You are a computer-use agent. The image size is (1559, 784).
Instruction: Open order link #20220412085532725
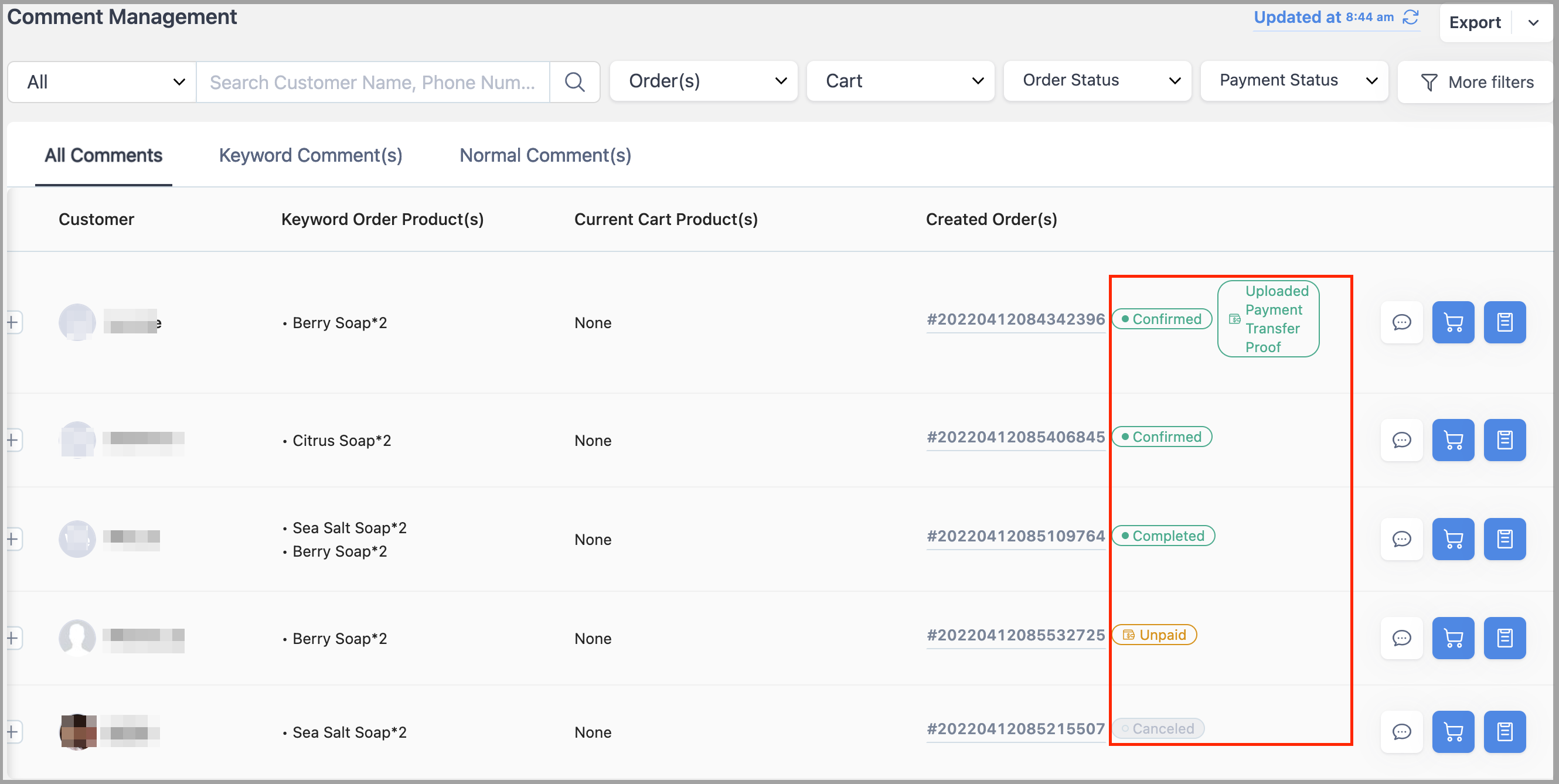[1016, 635]
